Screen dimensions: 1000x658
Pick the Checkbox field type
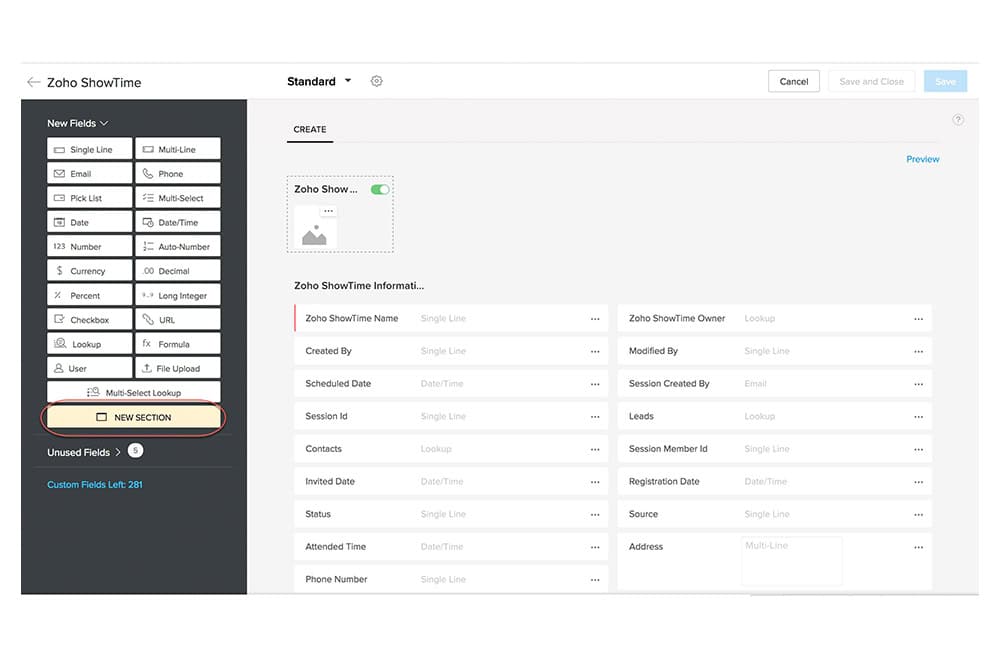click(89, 320)
